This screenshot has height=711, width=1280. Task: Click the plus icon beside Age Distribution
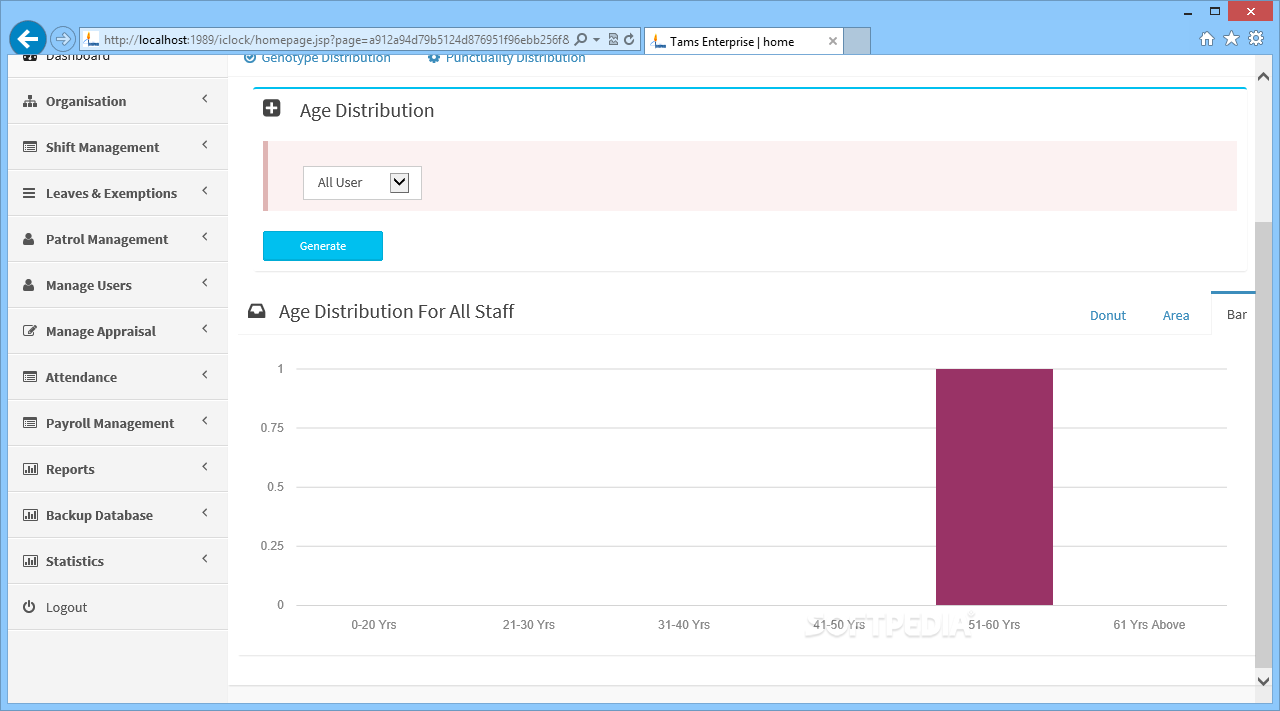(272, 108)
